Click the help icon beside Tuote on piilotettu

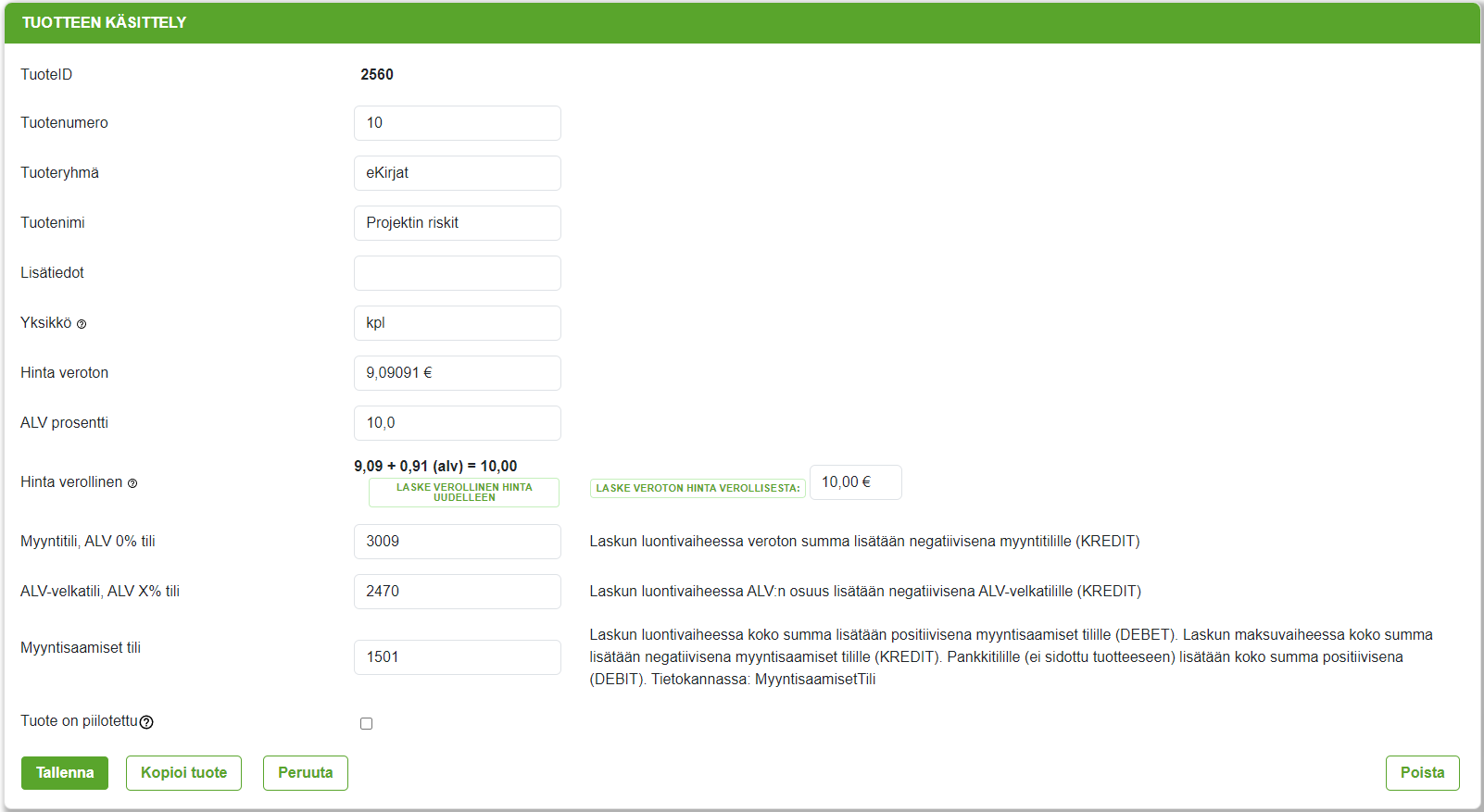(146, 722)
